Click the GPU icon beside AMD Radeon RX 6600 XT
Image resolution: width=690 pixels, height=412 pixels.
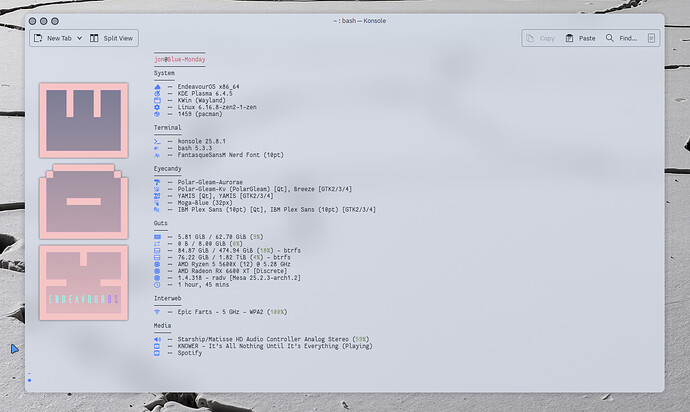157,271
